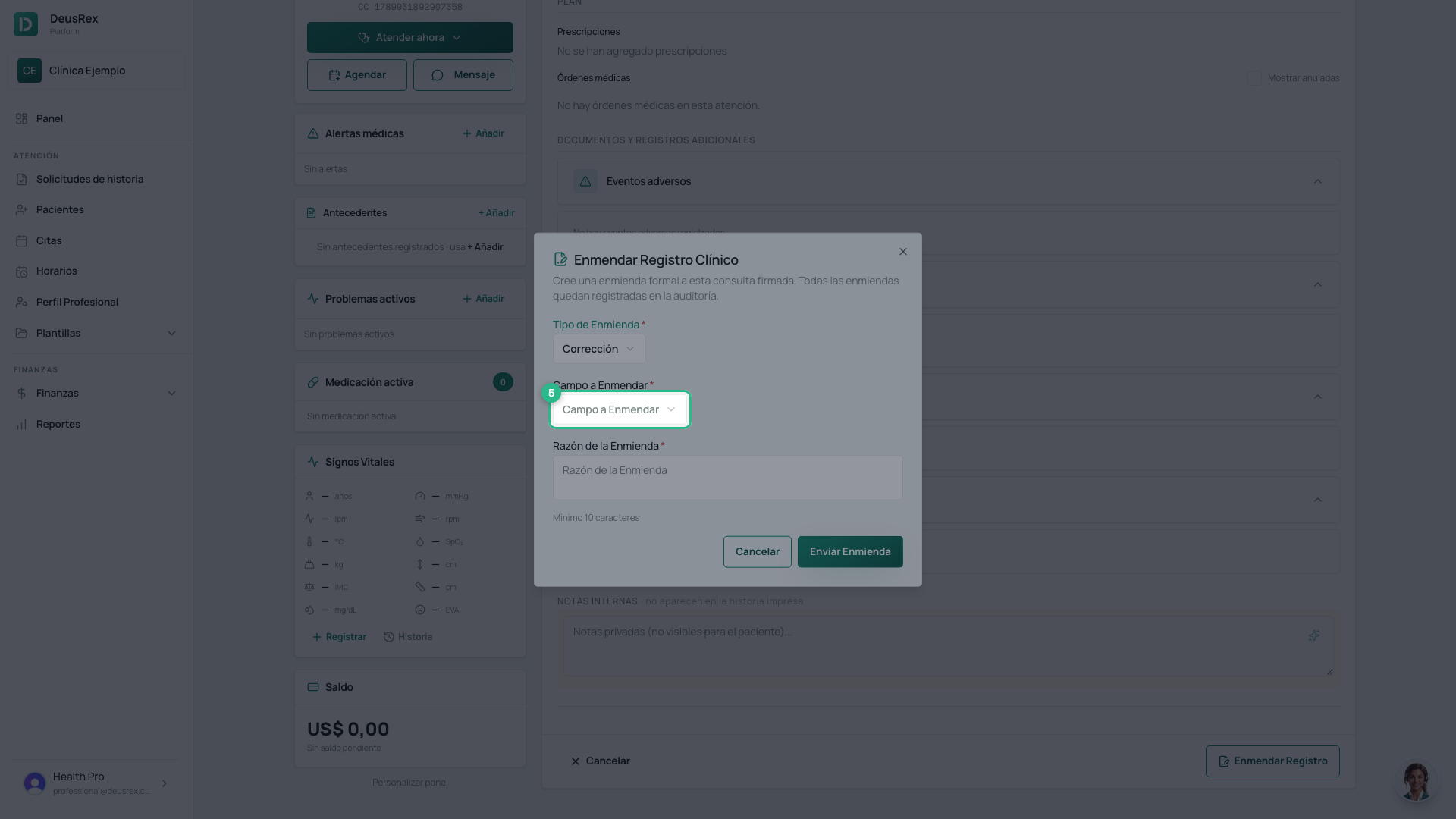Close the Enmendar Registro Clínico dialog

click(903, 252)
